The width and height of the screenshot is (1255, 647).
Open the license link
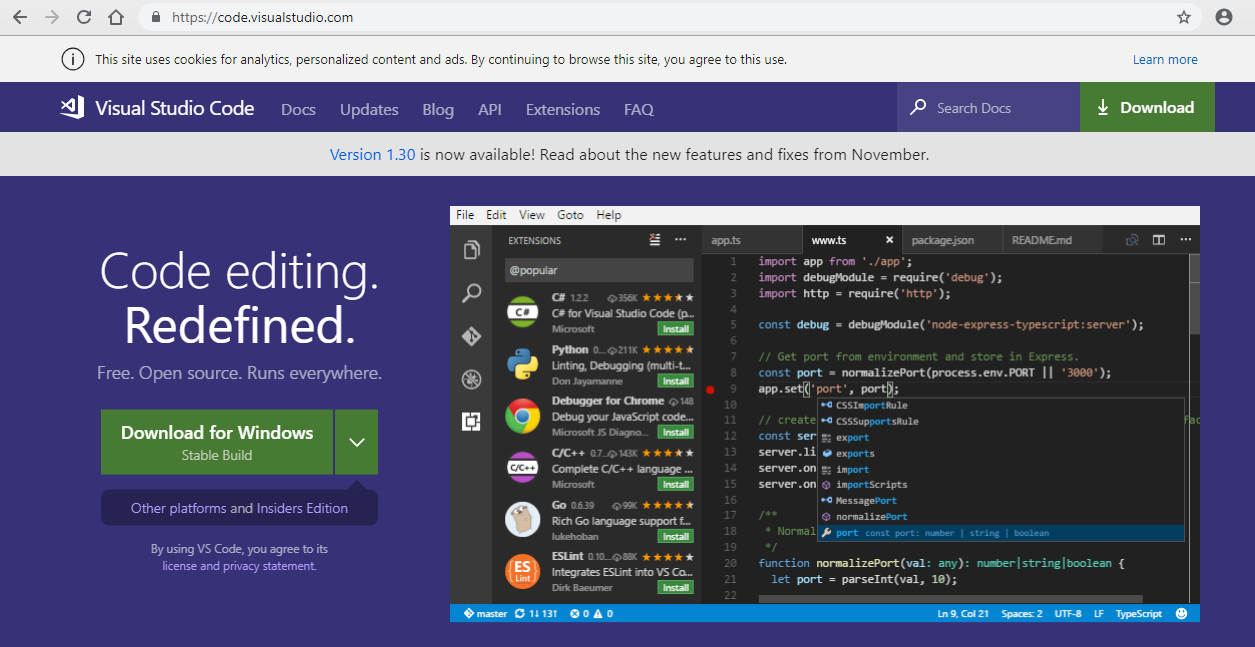[180, 566]
